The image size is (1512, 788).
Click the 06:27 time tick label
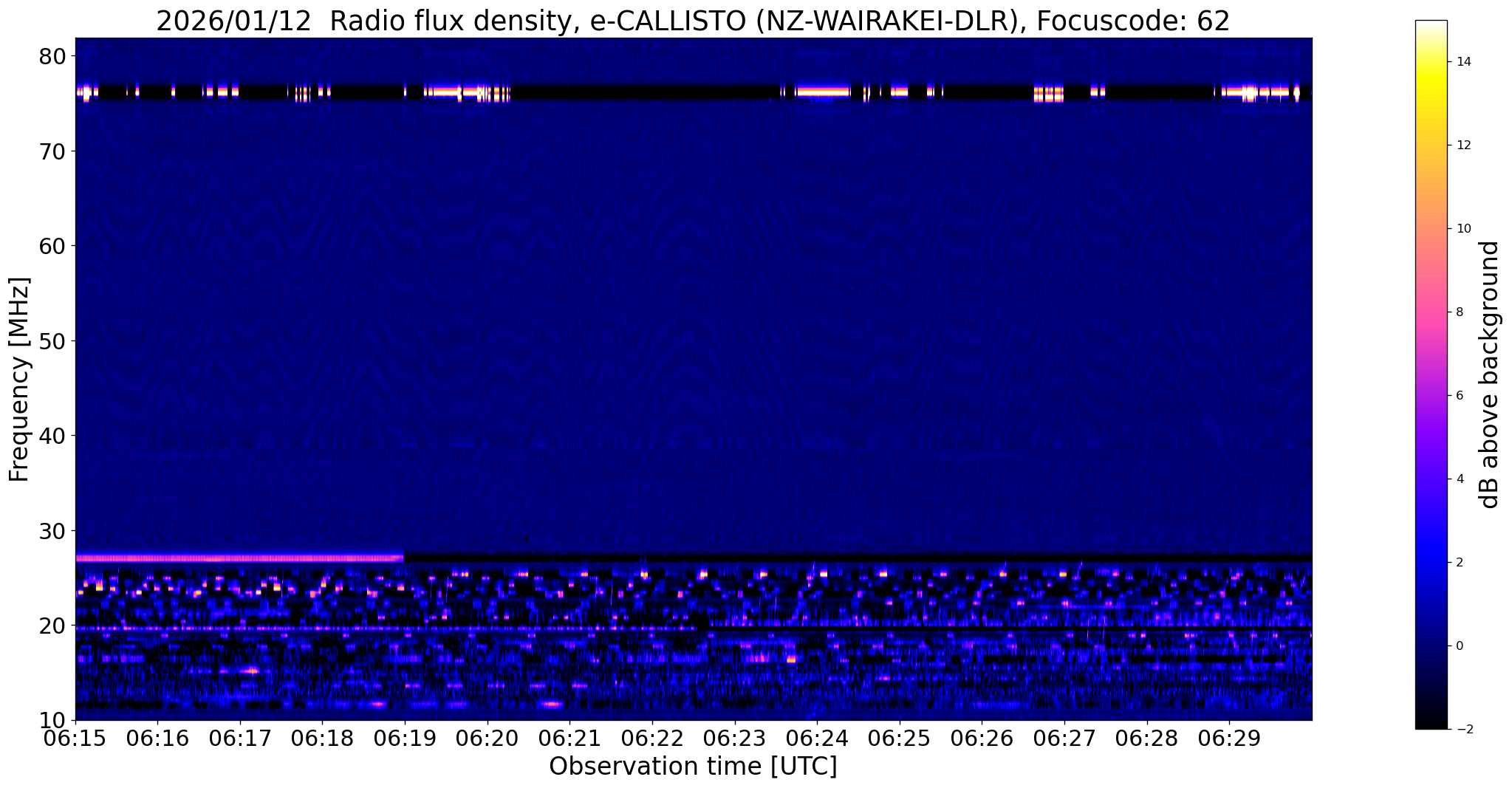1064,738
